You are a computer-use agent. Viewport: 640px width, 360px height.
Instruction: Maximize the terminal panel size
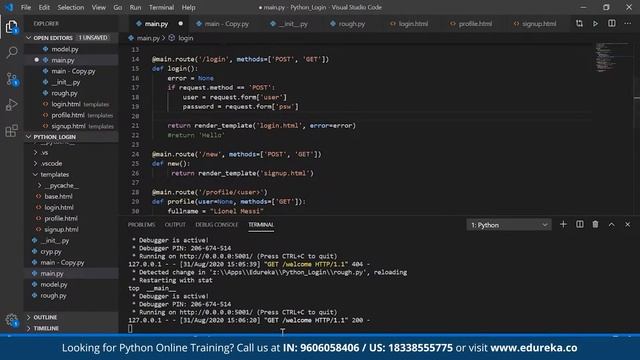611,224
